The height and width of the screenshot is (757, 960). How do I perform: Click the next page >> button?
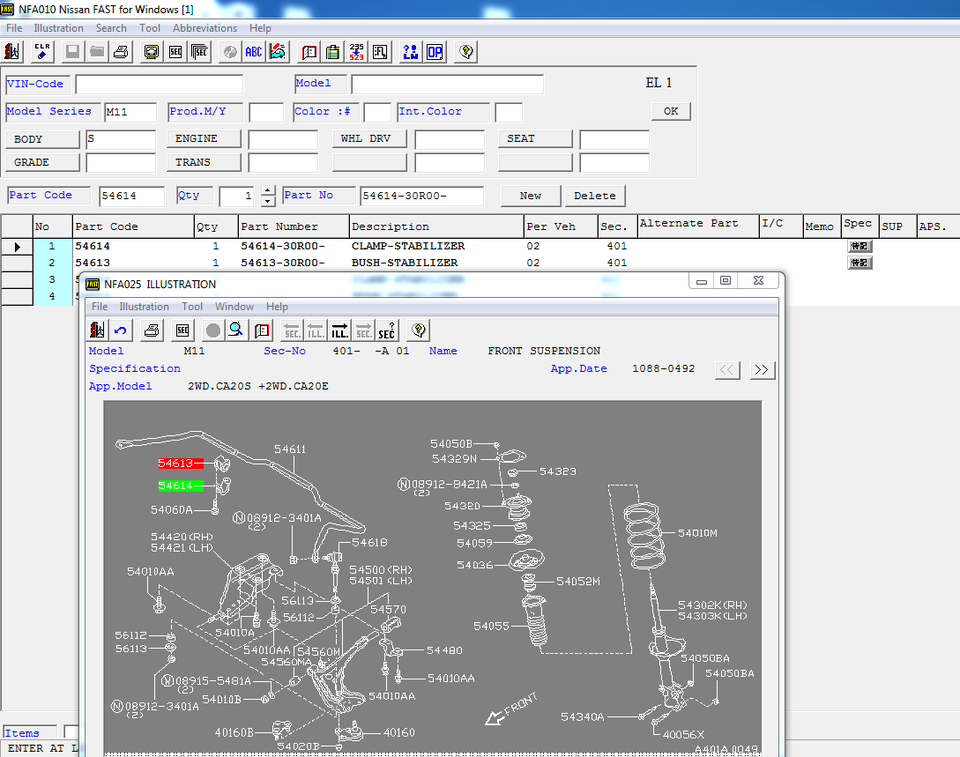pyautogui.click(x=762, y=370)
